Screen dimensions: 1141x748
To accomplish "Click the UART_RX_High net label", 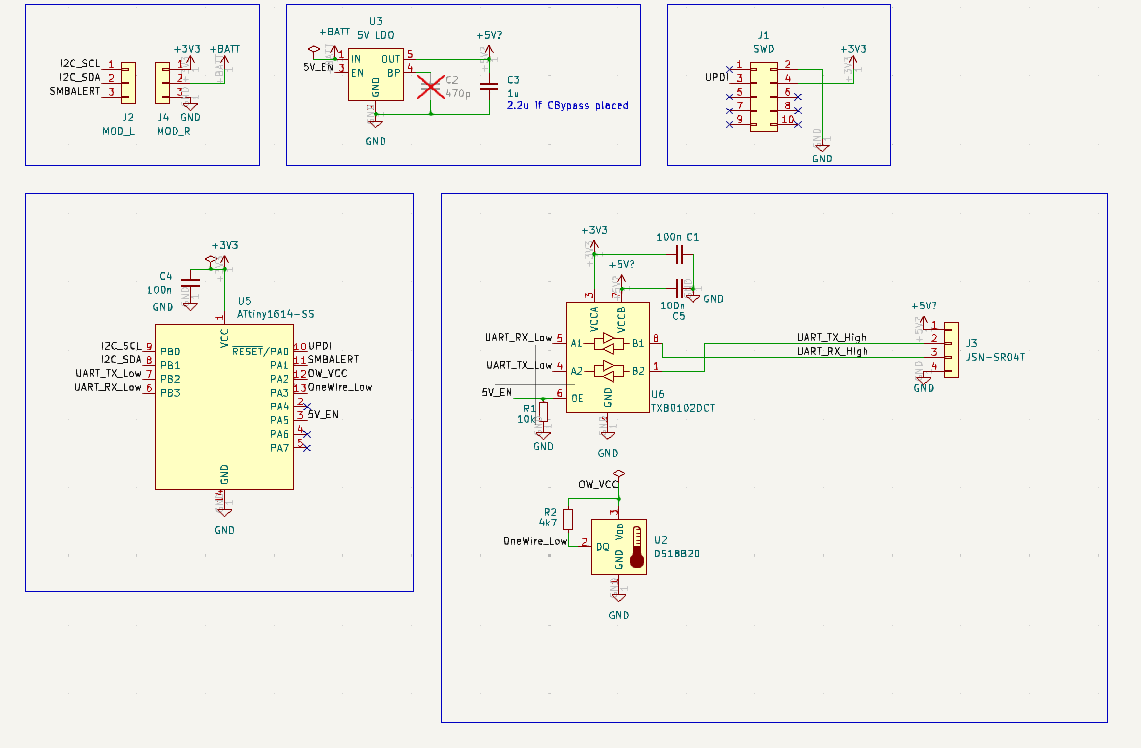I will pyautogui.click(x=831, y=351).
